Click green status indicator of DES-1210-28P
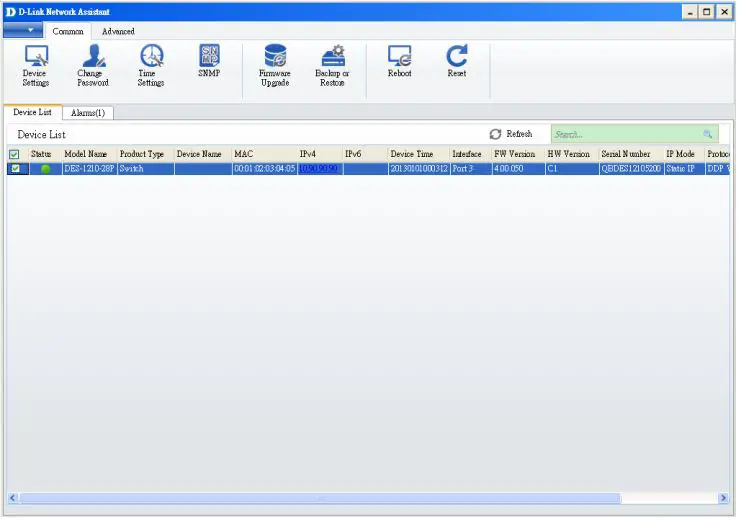This screenshot has height=520, width=739. (x=46, y=169)
